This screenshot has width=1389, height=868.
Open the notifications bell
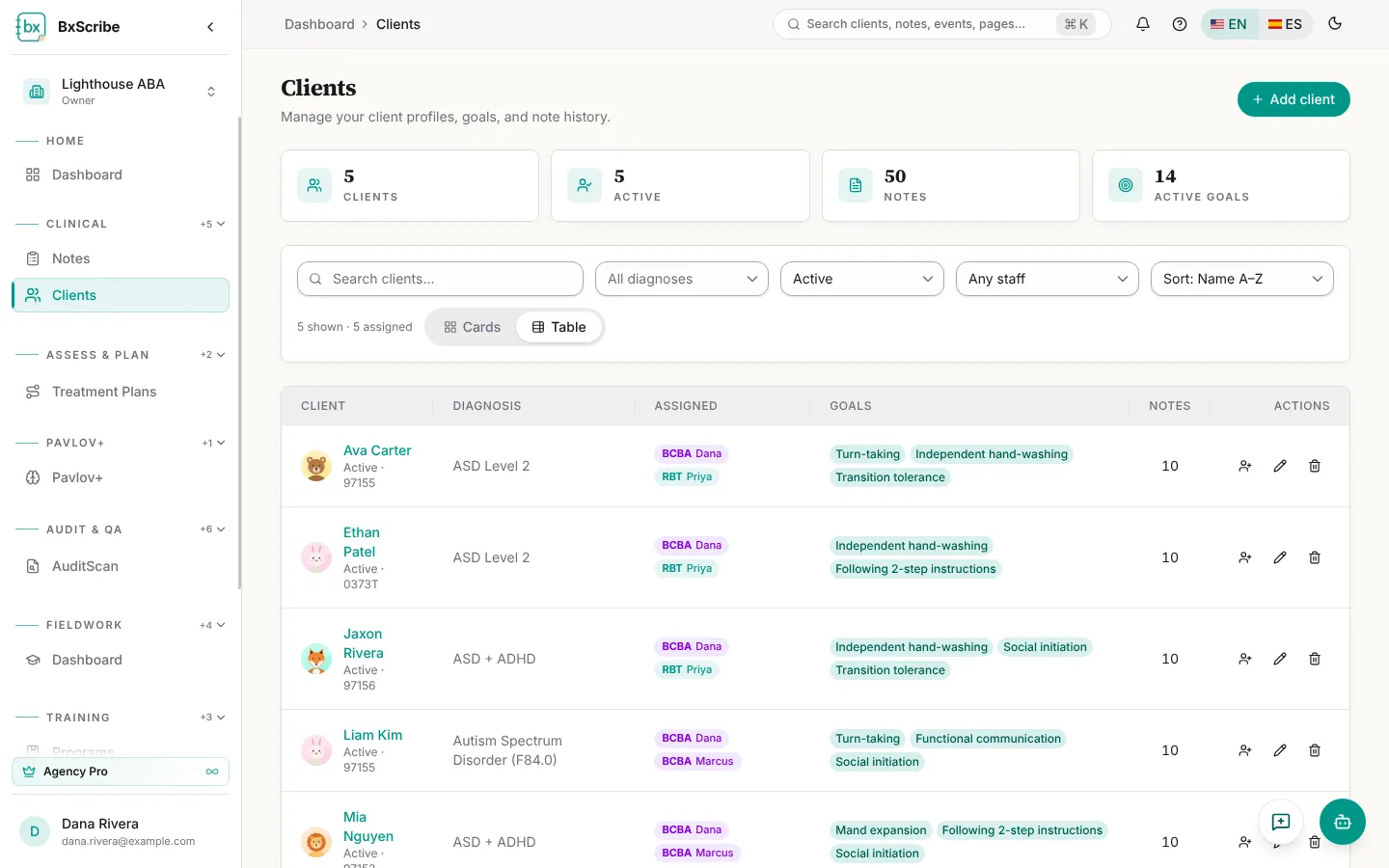point(1143,24)
